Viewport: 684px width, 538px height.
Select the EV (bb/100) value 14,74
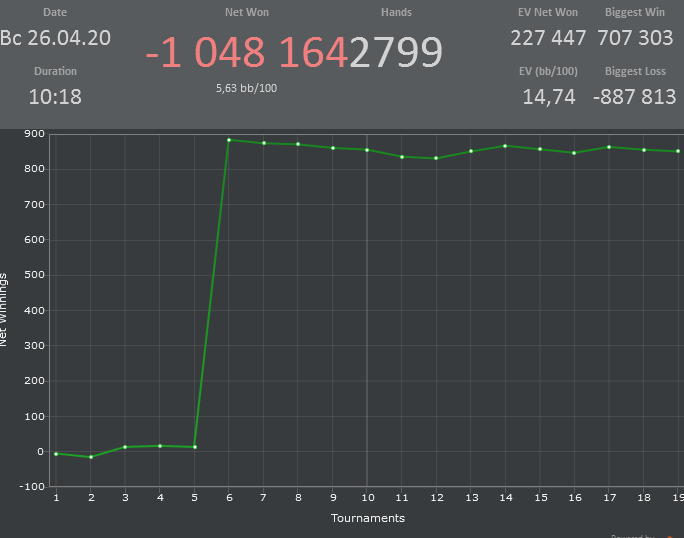(549, 97)
